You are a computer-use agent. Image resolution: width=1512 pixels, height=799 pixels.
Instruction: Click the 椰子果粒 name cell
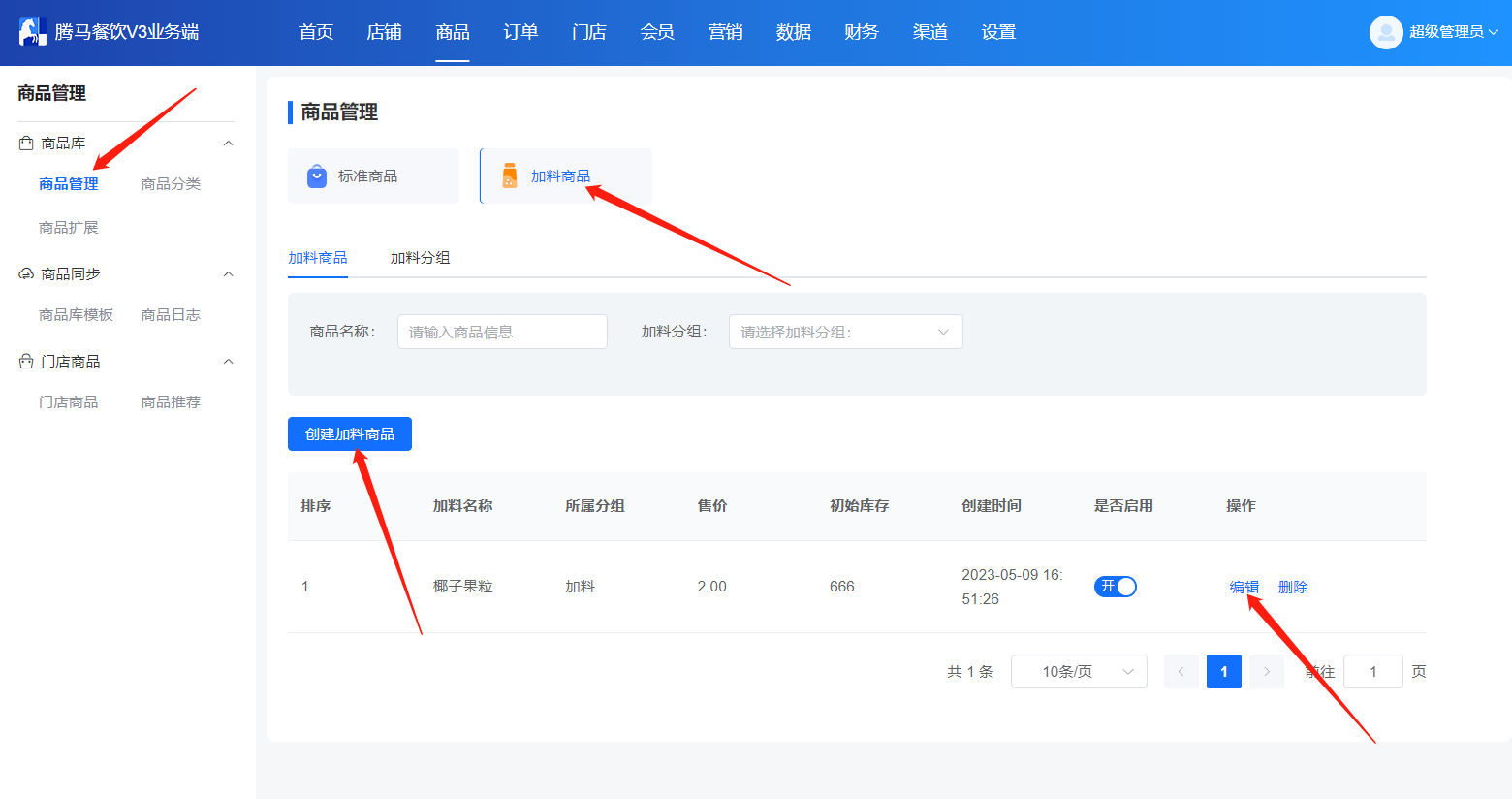(x=463, y=587)
